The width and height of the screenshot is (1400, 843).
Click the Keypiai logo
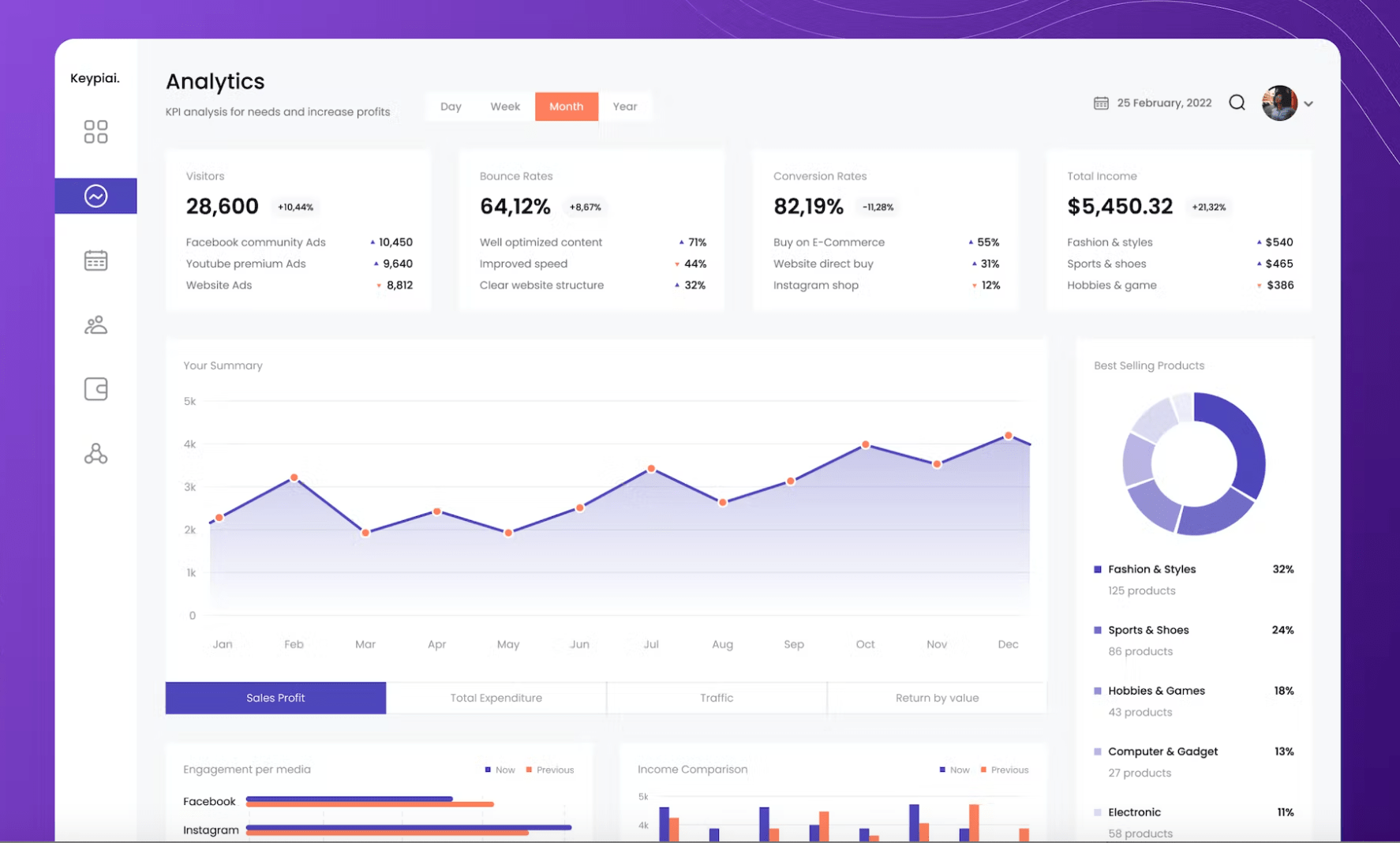pos(95,77)
